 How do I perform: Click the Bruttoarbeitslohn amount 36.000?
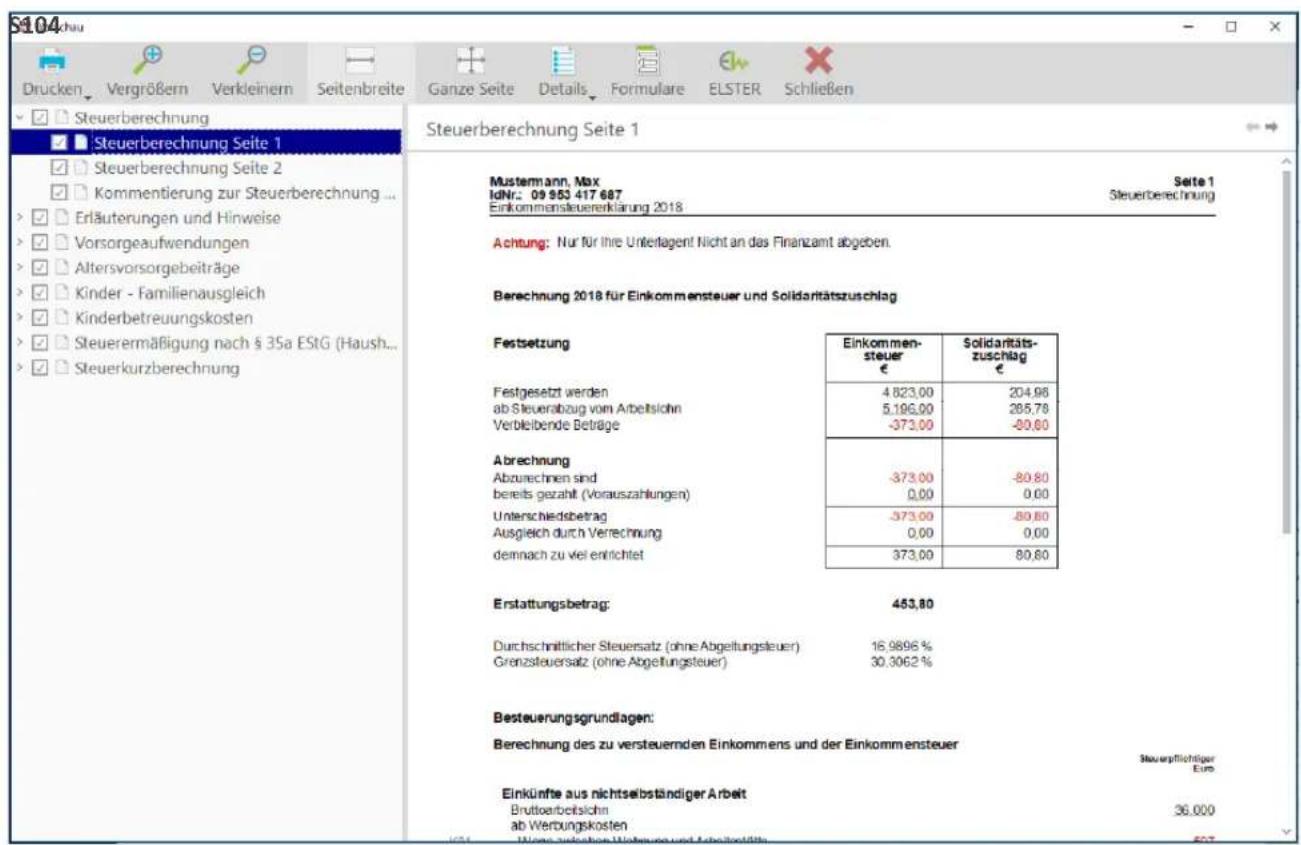click(1194, 811)
